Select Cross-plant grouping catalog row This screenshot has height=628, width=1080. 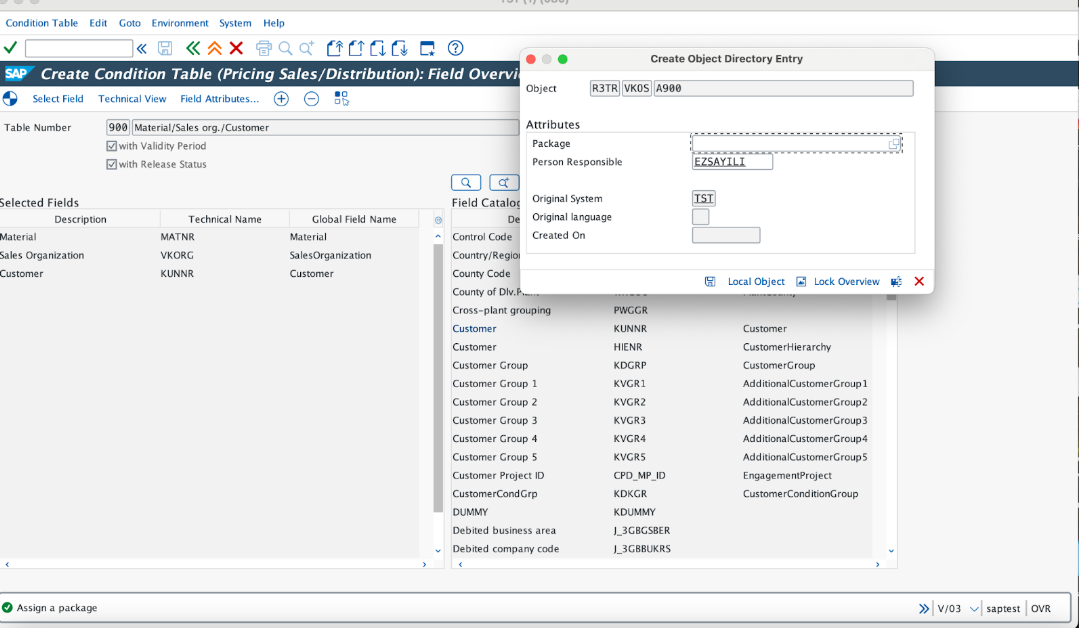[x=662, y=310]
